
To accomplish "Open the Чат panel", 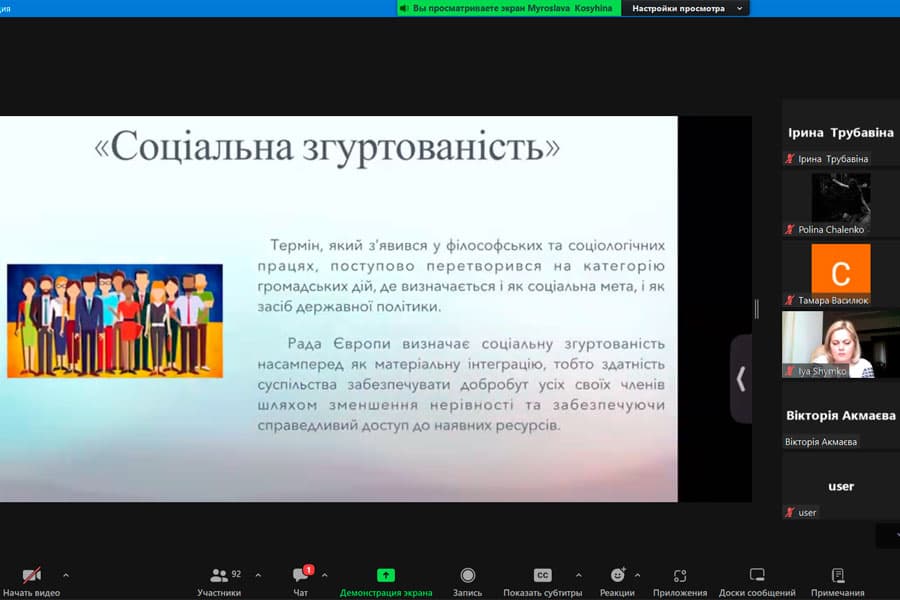I will 302,575.
